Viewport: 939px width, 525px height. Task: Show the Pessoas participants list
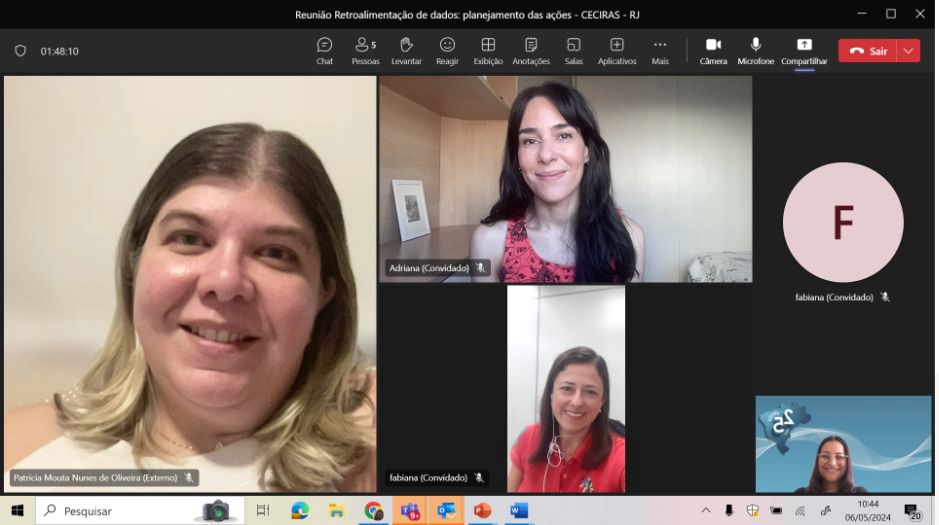click(365, 50)
